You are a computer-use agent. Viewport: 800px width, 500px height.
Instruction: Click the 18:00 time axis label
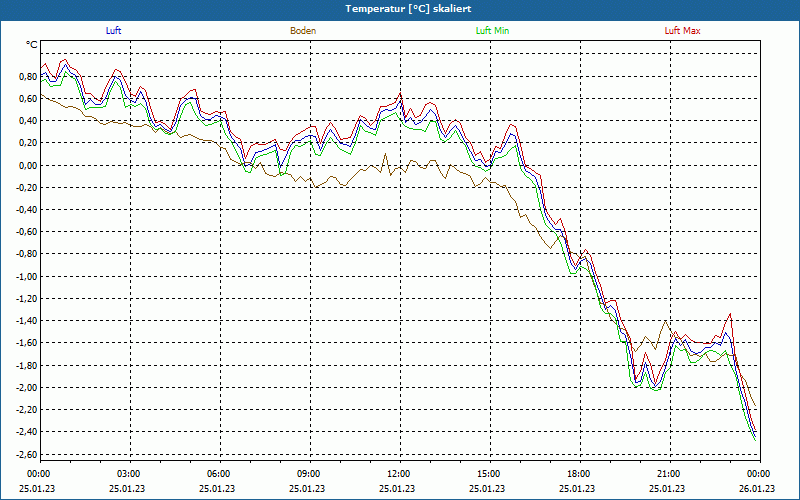tap(579, 474)
